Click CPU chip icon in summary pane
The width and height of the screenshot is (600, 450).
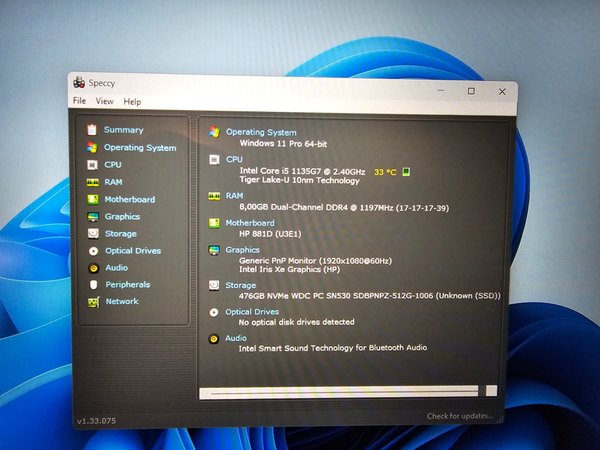tap(214, 160)
